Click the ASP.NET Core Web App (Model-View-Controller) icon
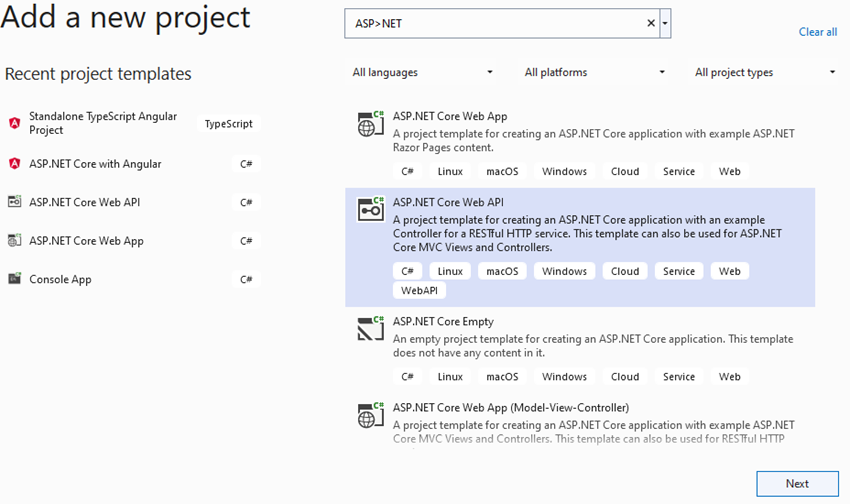This screenshot has width=850, height=504. coord(371,416)
